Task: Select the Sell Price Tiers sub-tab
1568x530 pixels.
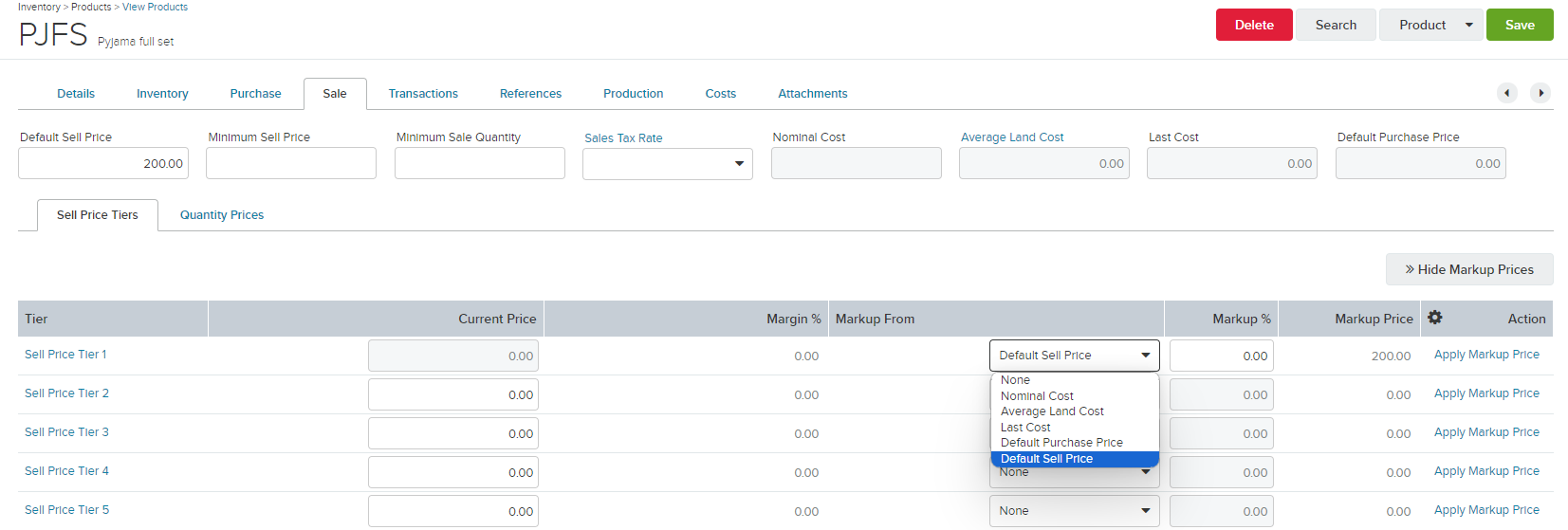Action: [98, 215]
